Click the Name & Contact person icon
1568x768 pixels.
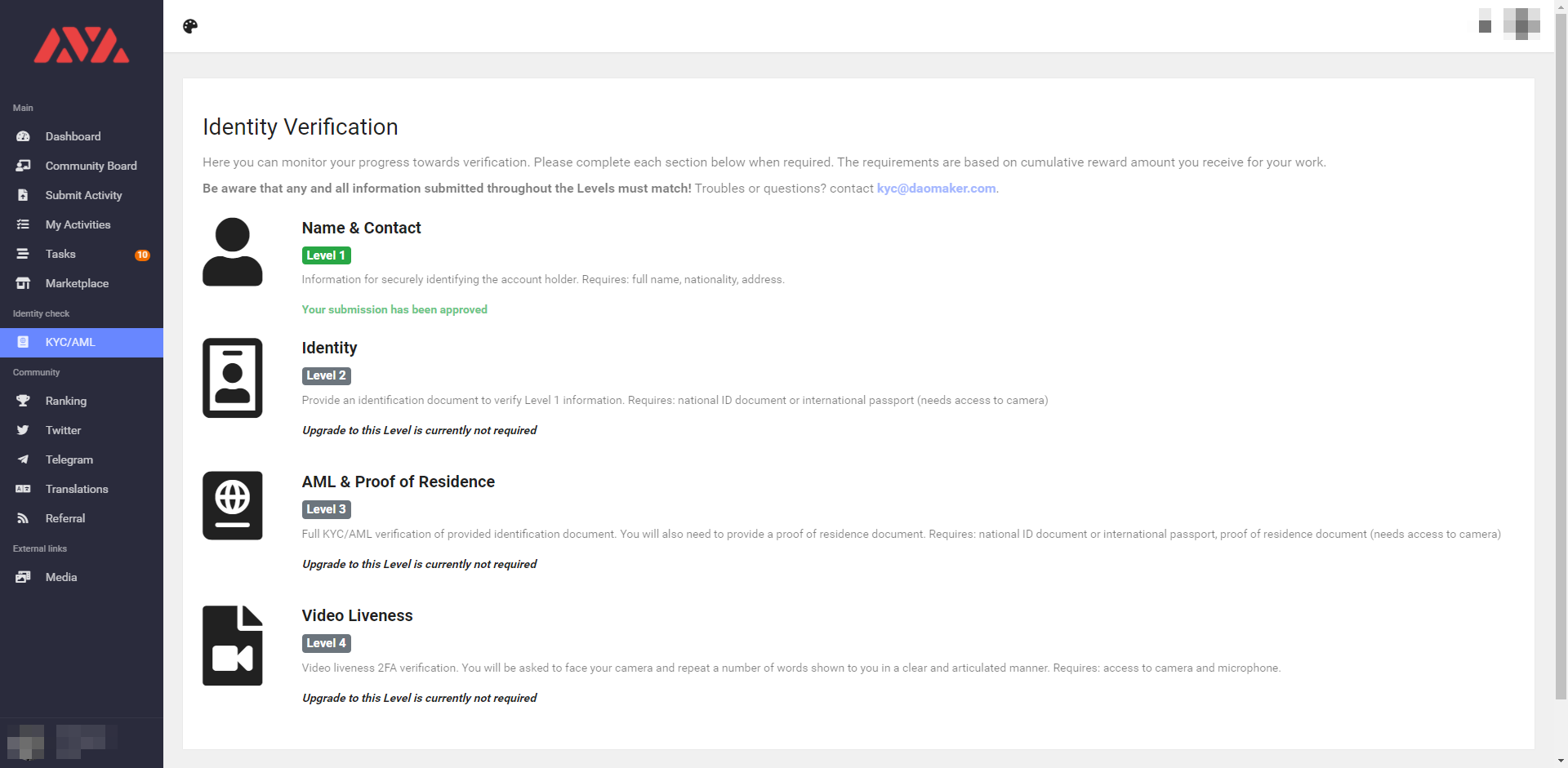(232, 251)
